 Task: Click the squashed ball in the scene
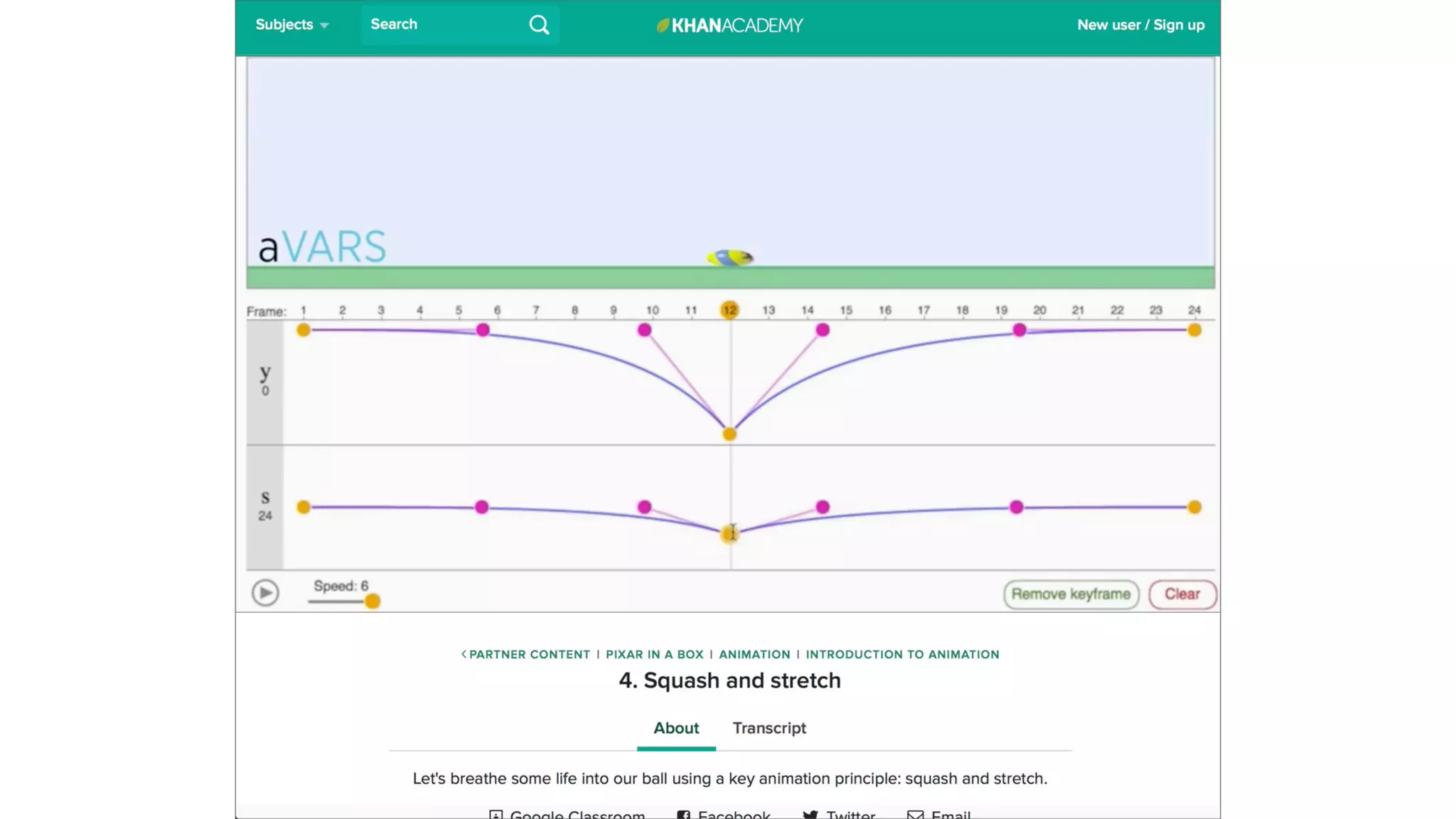pos(729,257)
